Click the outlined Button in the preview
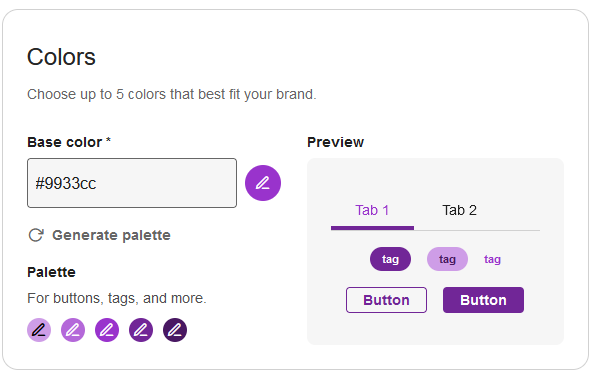592x373 pixels. coord(386,300)
